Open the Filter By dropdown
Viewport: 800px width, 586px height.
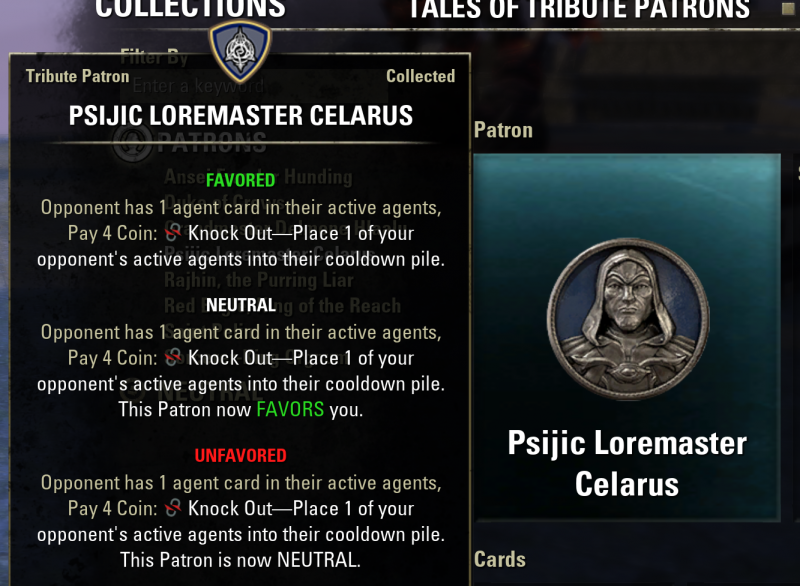154,57
